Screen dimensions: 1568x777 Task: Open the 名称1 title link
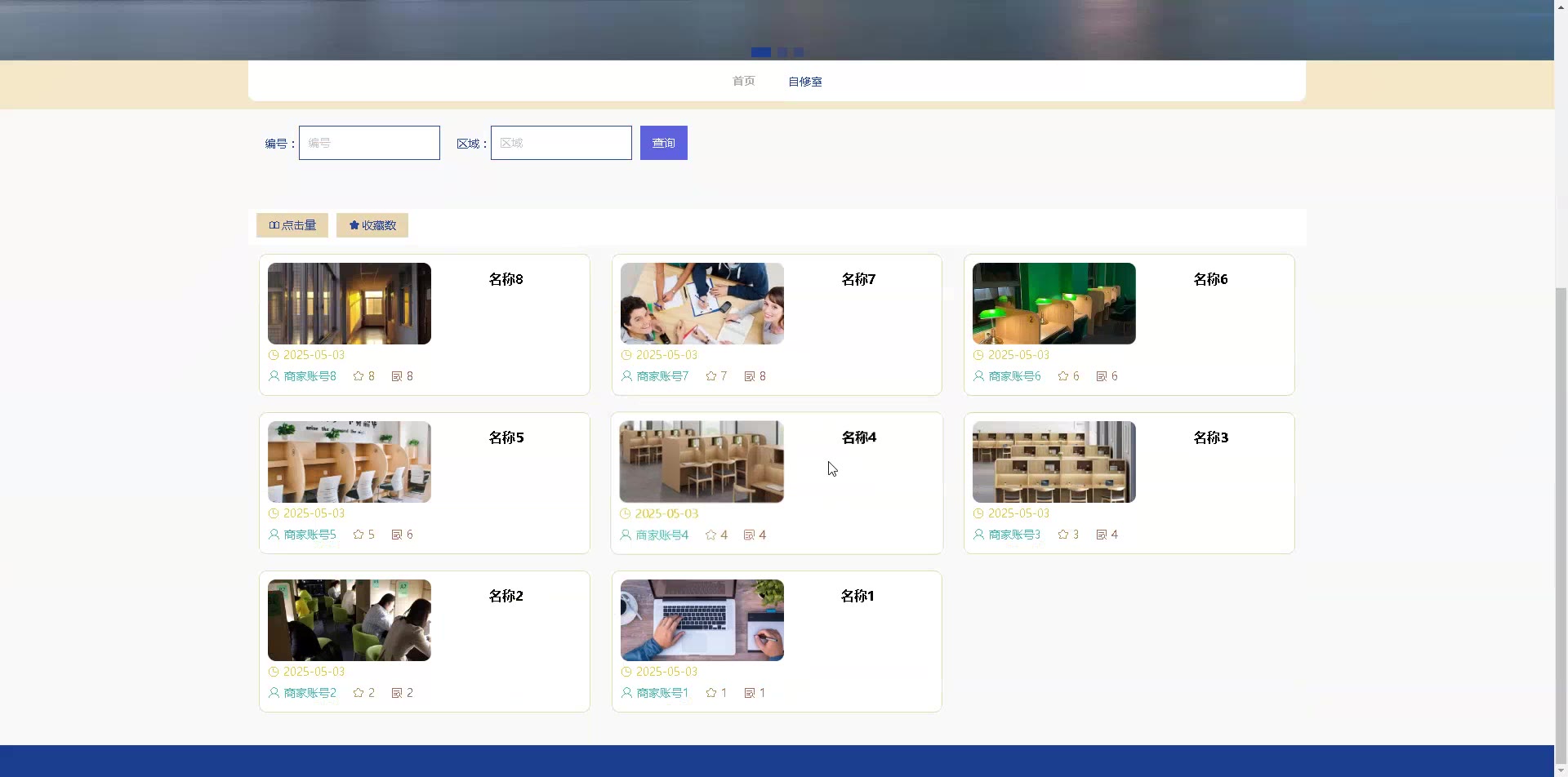click(x=857, y=596)
